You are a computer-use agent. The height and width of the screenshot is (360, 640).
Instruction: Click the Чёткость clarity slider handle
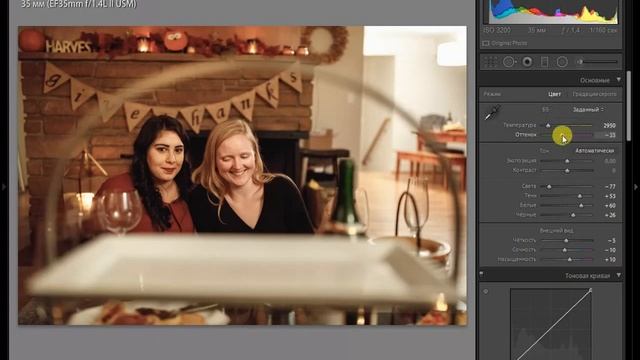click(566, 240)
